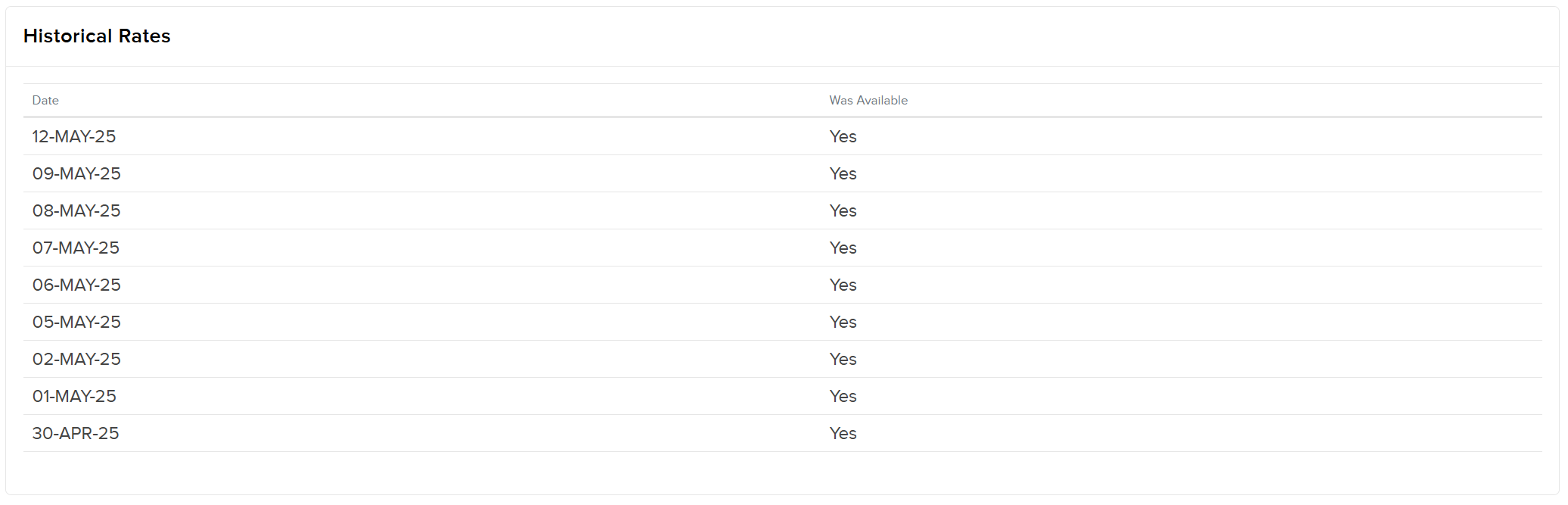Click Yes value for 01-MAY-25
This screenshot has height=505, width=1568.
click(x=843, y=396)
